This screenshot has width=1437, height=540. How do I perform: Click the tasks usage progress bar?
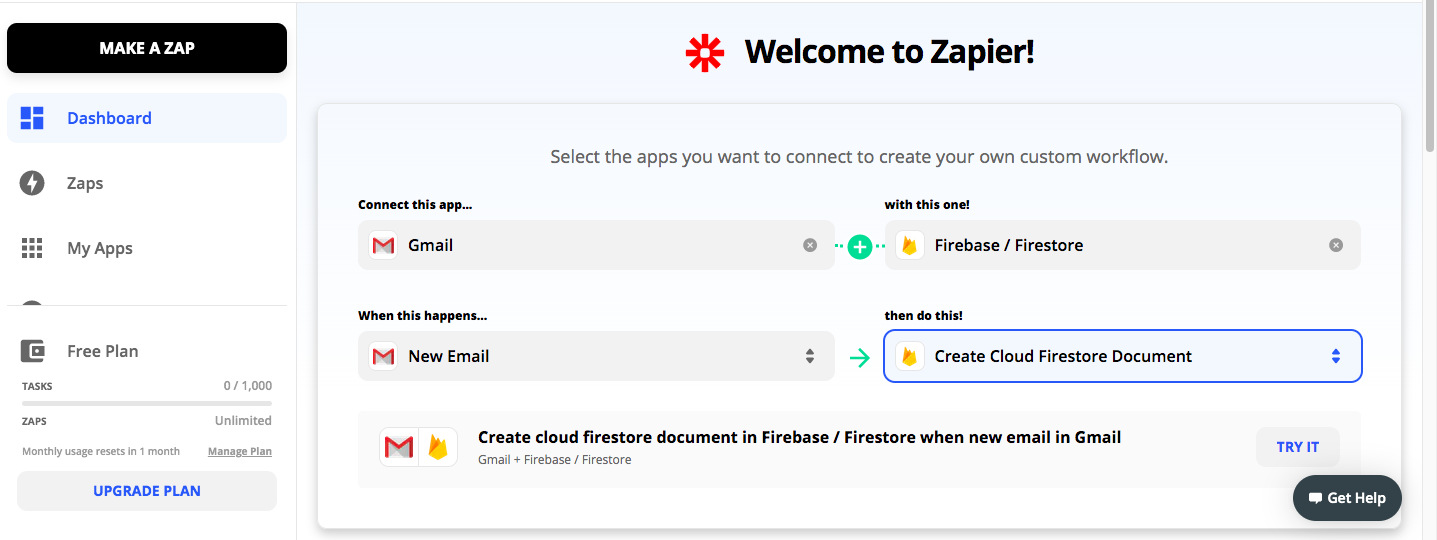click(x=147, y=403)
